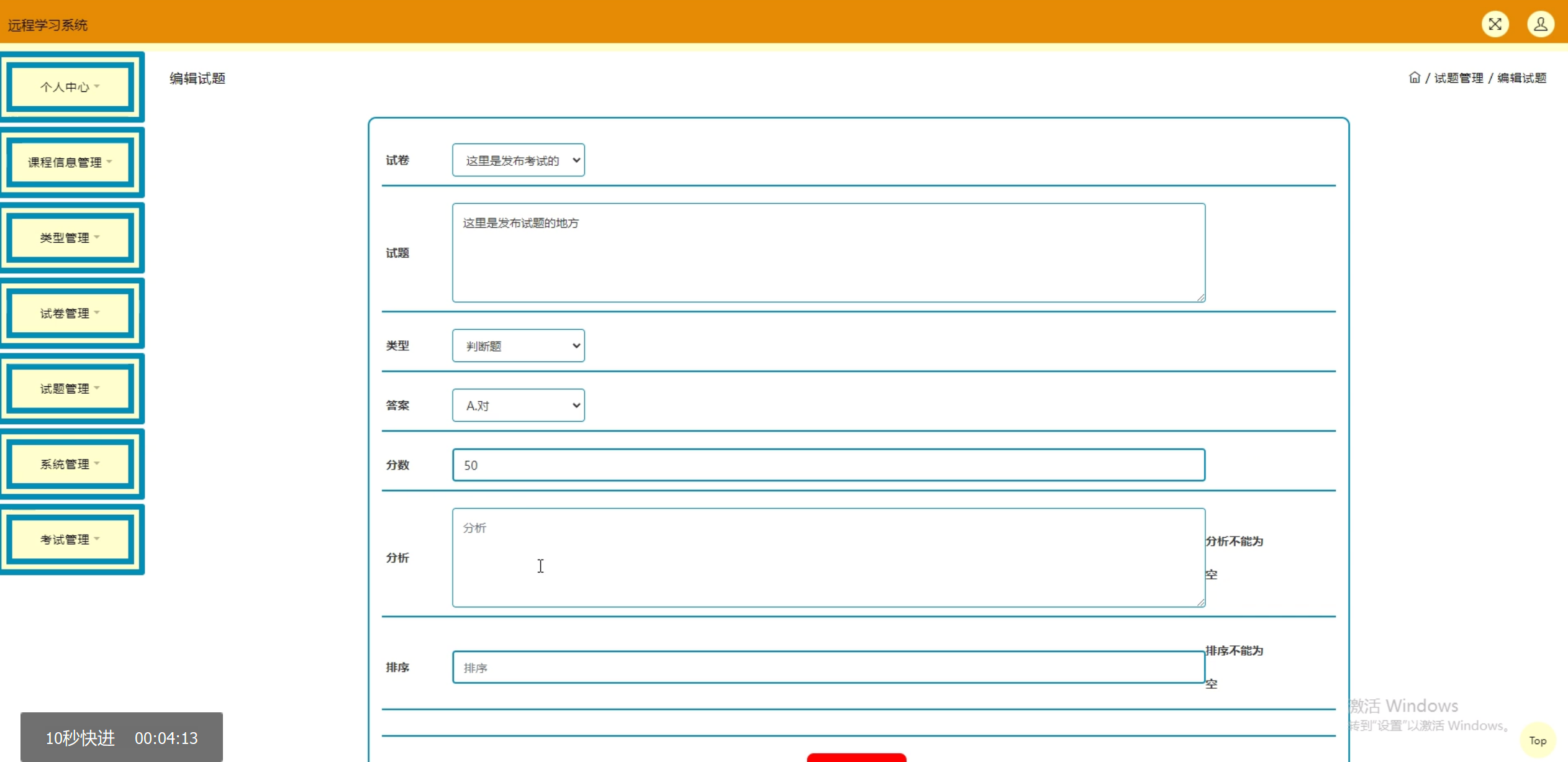
Task: Open the 类型 dropdown showing 判断题
Action: tap(518, 346)
